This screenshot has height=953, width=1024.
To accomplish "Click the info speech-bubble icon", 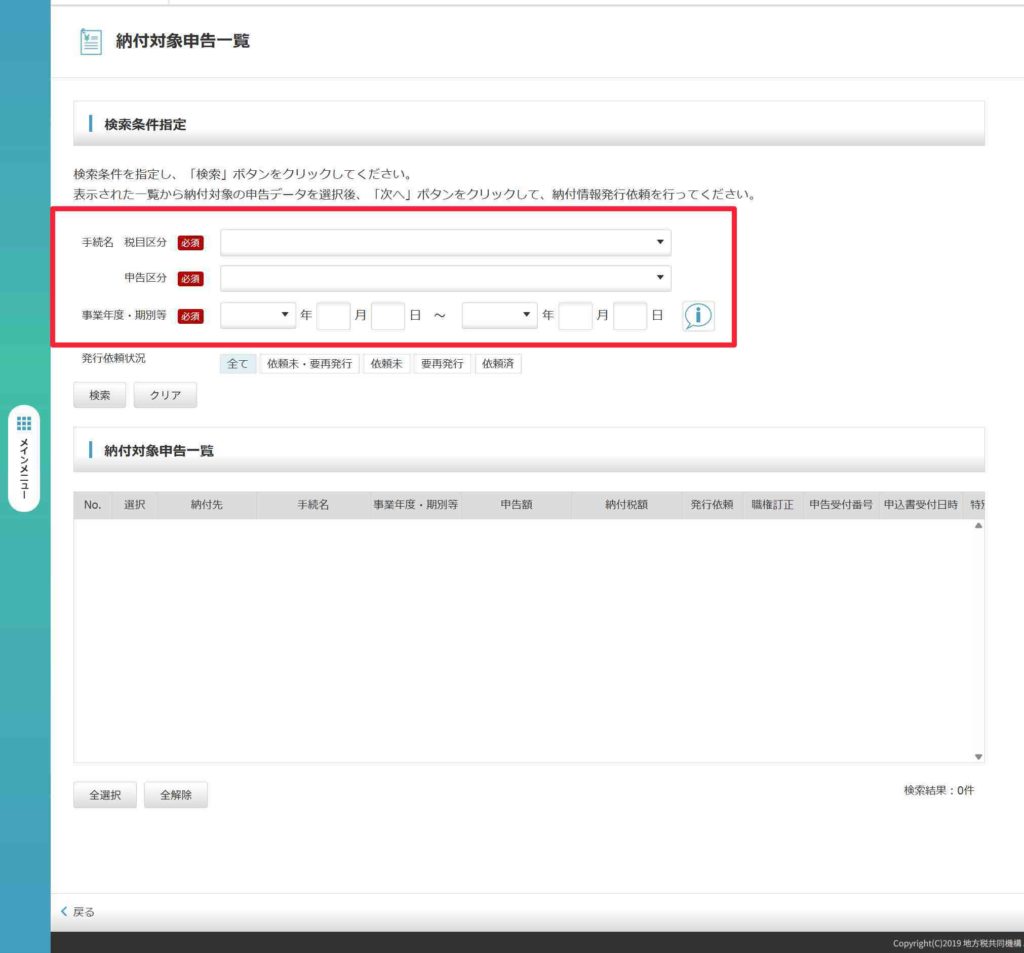I will (x=698, y=315).
